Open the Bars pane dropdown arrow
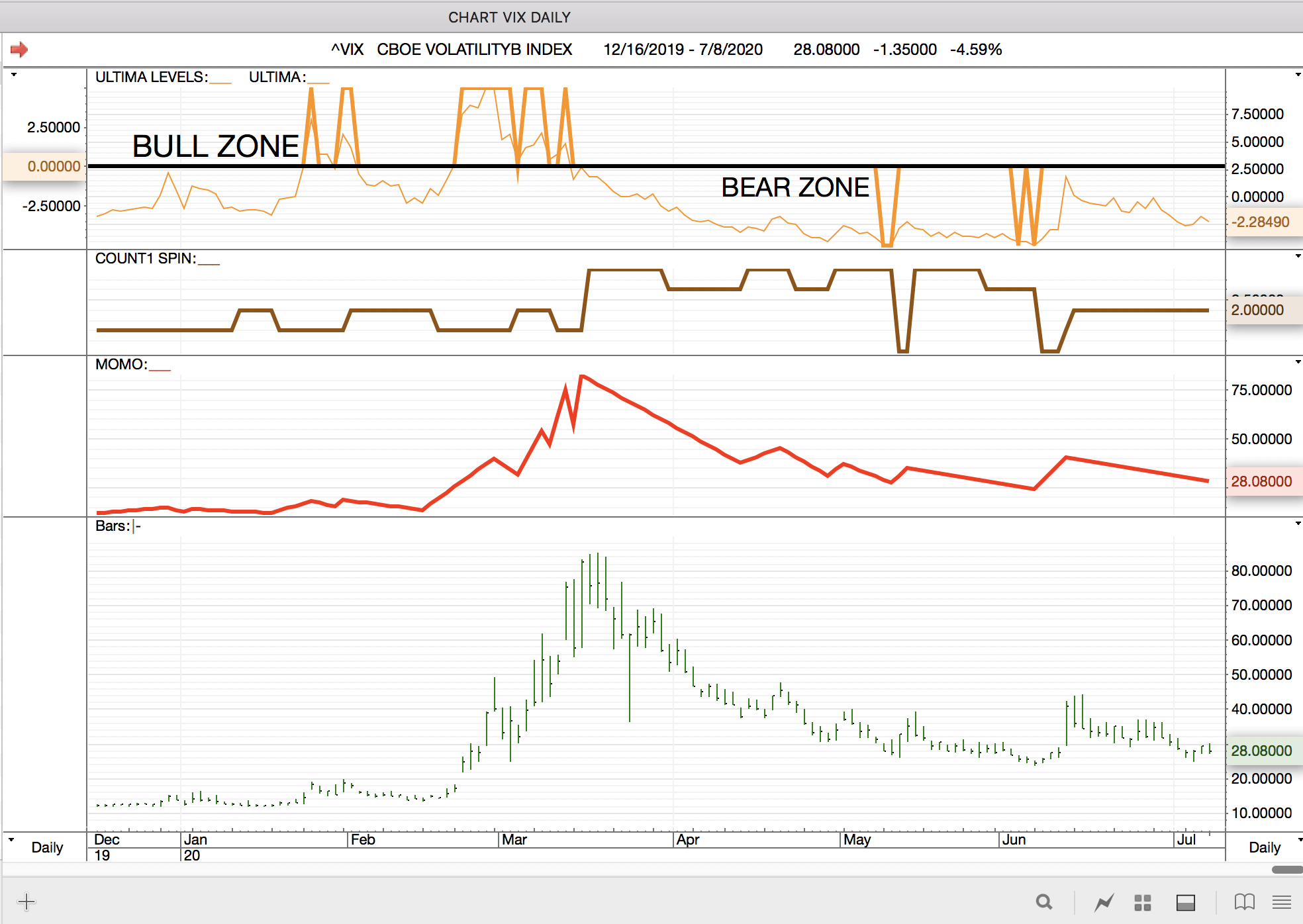Image resolution: width=1303 pixels, height=924 pixels. [x=1298, y=524]
